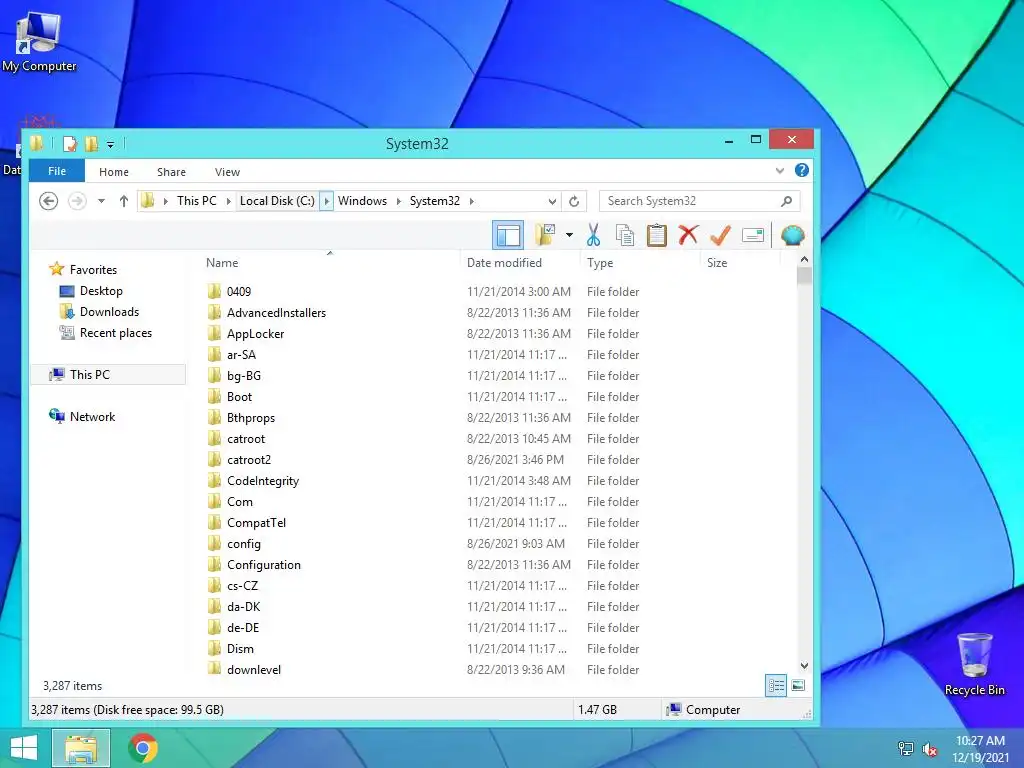1024x768 pixels.
Task: Click Local Disk (C:) breadcrumb
Action: (277, 200)
